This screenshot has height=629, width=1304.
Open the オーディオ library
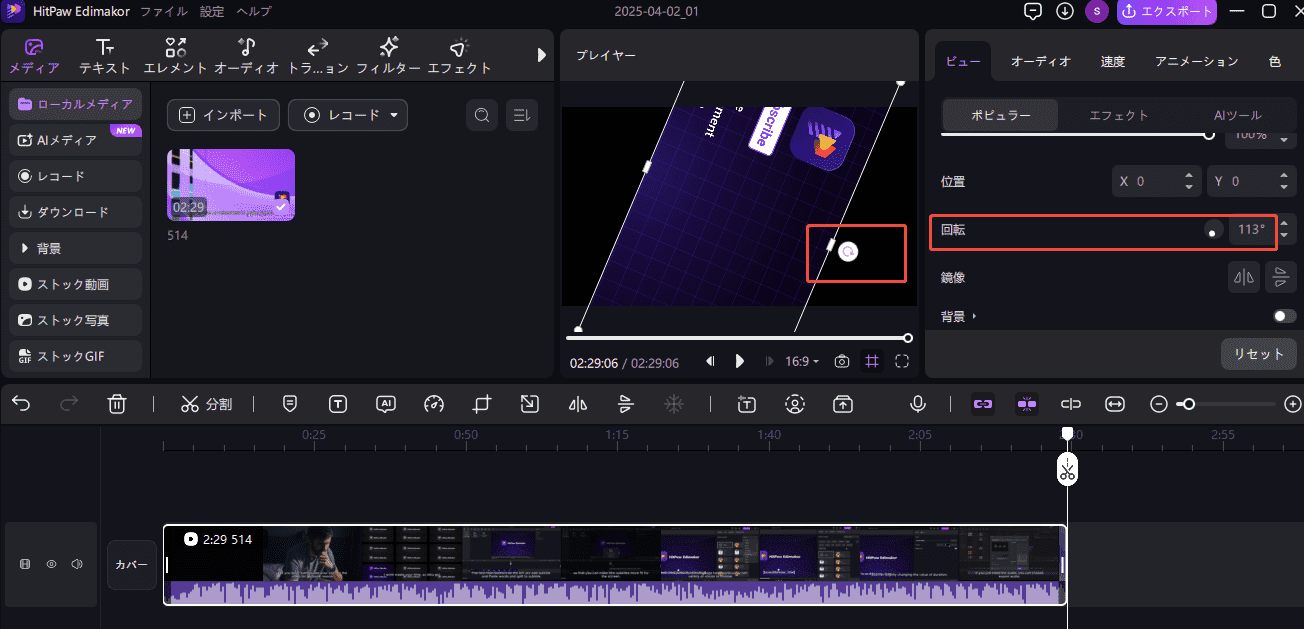246,55
